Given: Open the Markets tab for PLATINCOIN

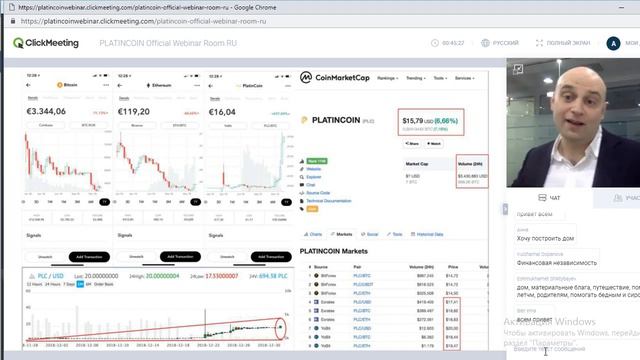Looking at the screenshot, I should coord(342,234).
